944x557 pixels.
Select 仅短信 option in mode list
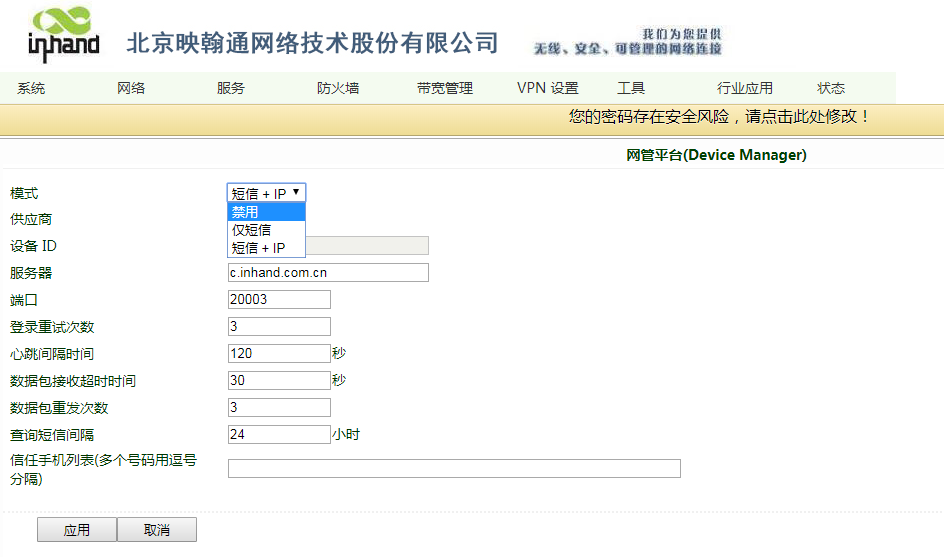266,230
